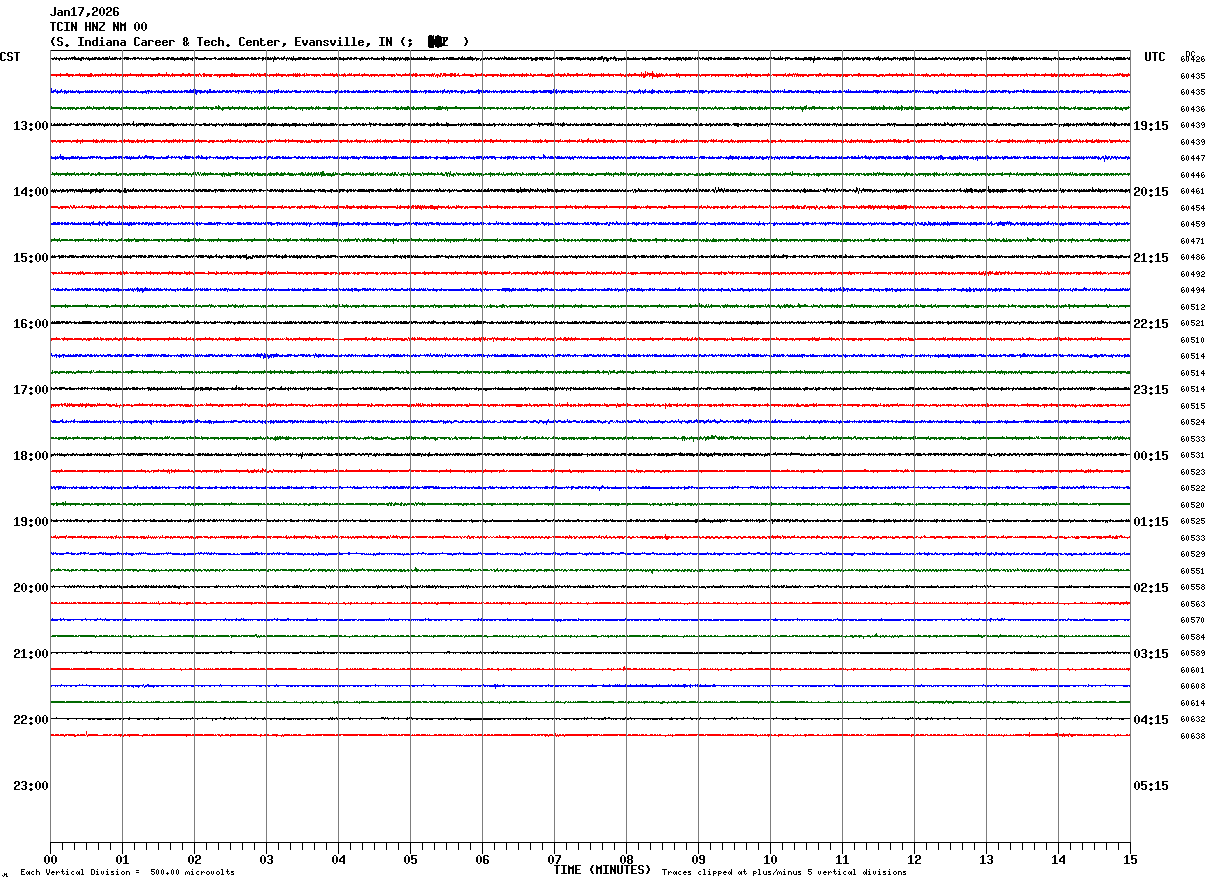Select the 19:00 CST time label
The height and width of the screenshot is (886, 1210).
click(30, 522)
